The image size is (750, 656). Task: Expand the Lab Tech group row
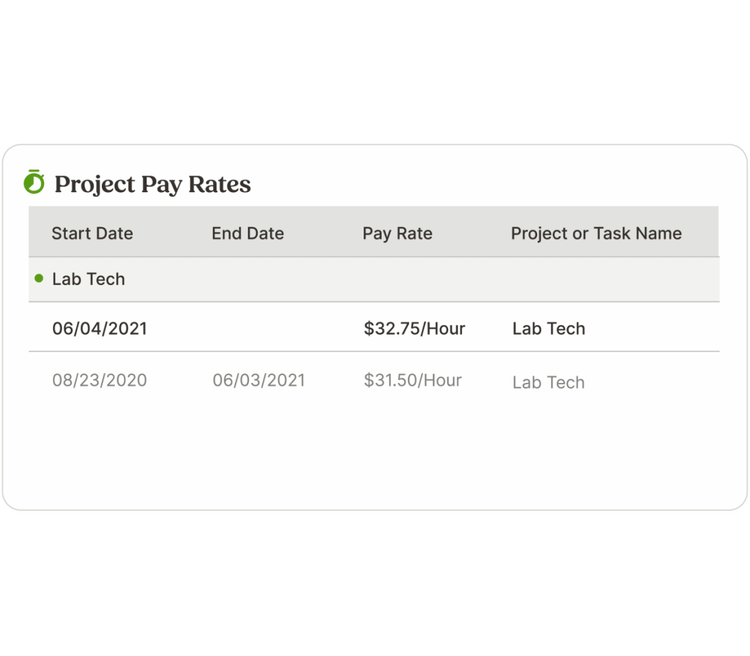[x=374, y=279]
